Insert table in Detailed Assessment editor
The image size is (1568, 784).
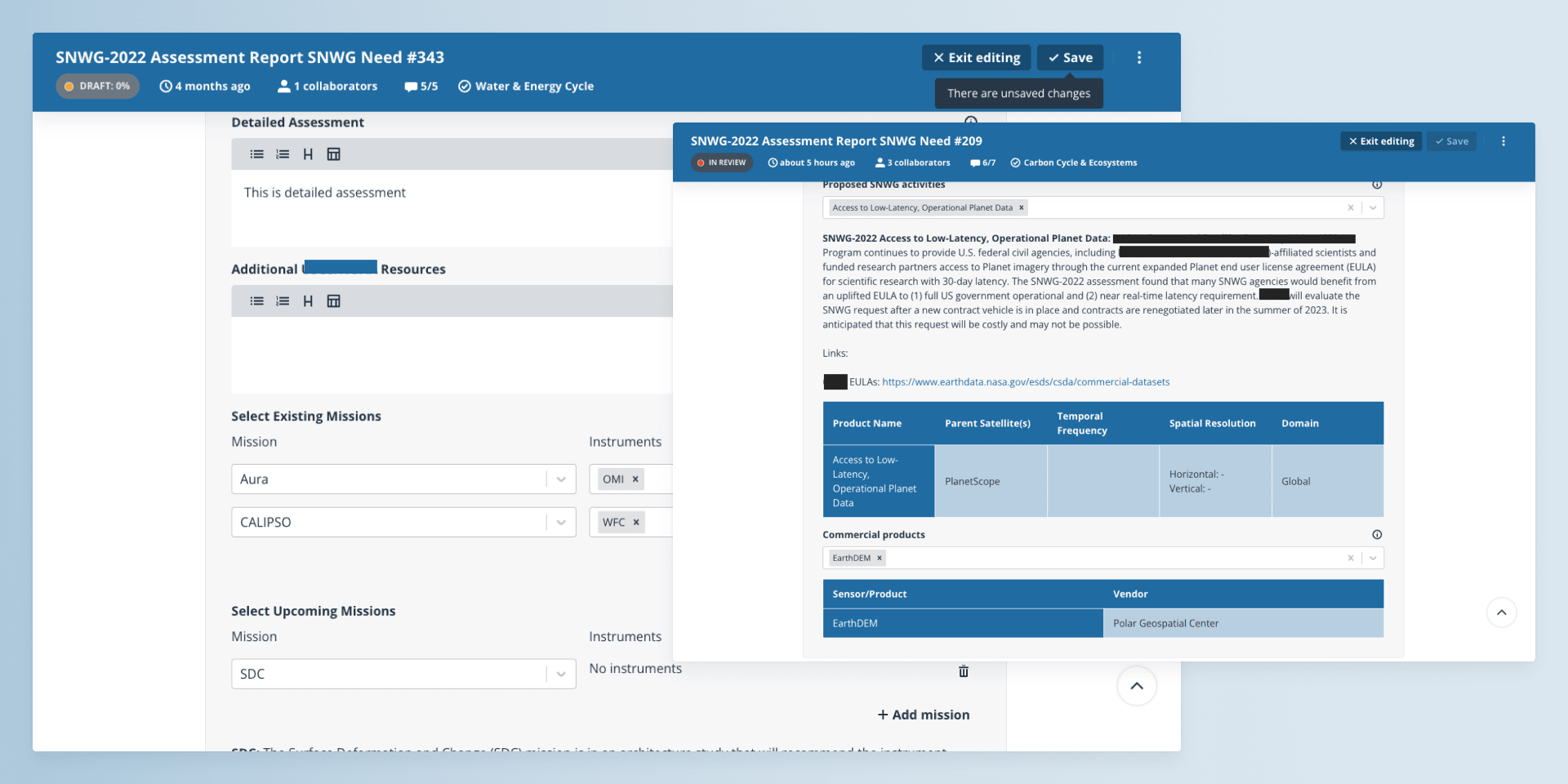(333, 154)
